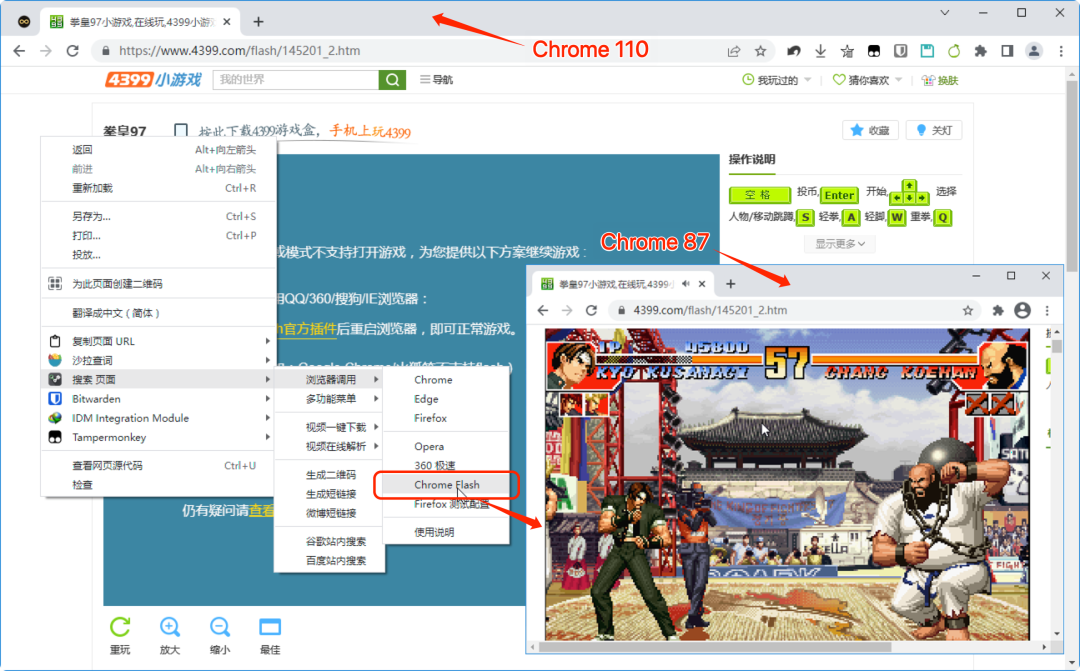Image resolution: width=1080 pixels, height=671 pixels.
Task: Click the green save disk extension icon
Action: (927, 51)
